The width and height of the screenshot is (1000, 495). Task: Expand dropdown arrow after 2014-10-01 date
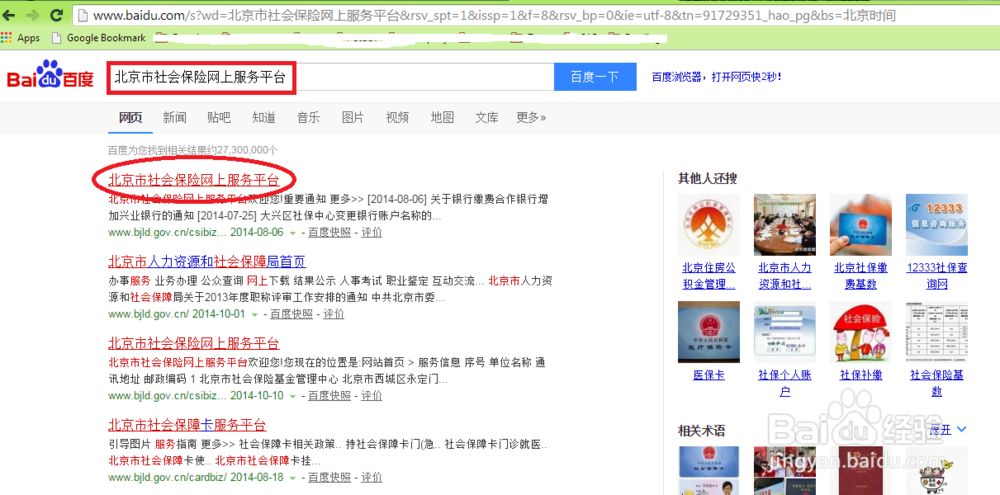pos(254,314)
